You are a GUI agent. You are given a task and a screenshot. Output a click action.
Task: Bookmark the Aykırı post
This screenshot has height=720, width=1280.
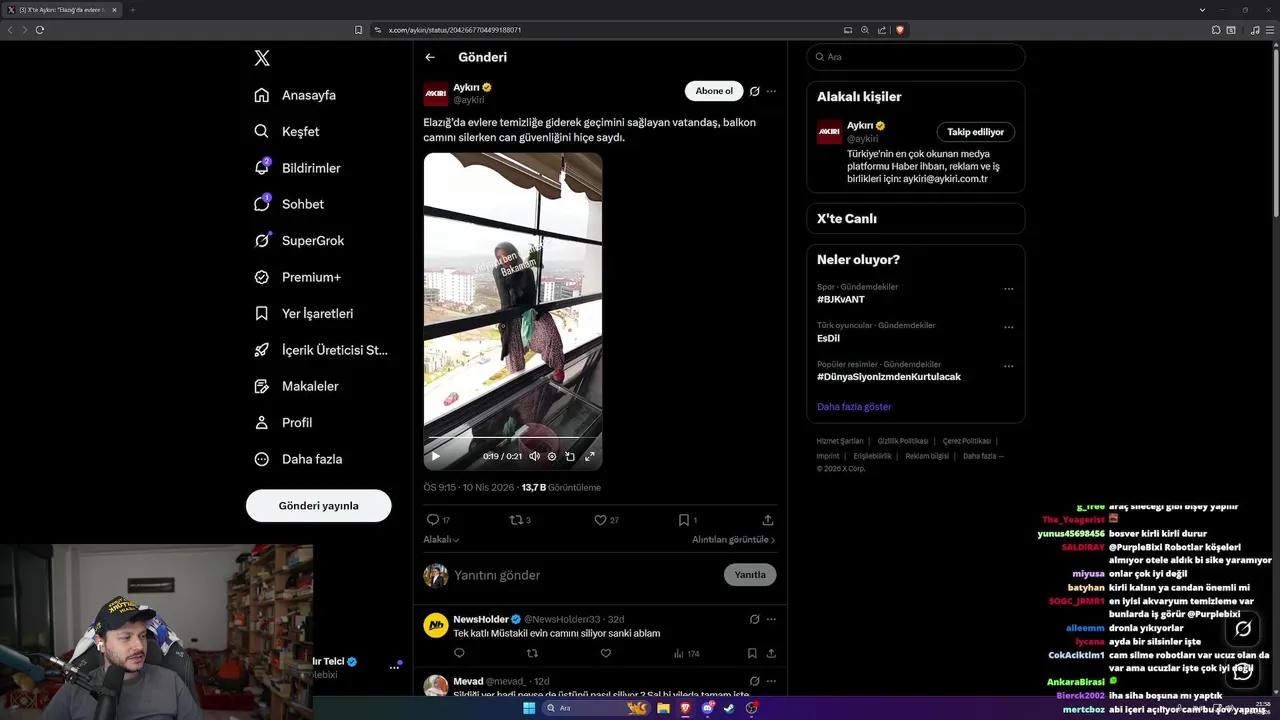coord(687,520)
